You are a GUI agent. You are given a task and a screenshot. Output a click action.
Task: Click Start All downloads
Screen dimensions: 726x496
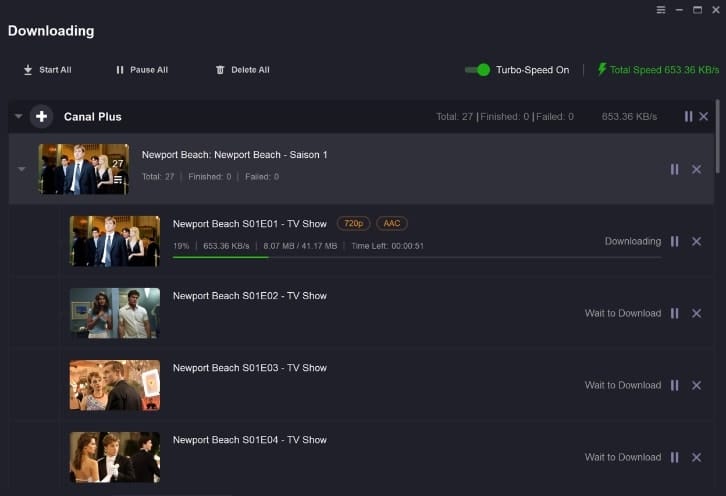[48, 70]
